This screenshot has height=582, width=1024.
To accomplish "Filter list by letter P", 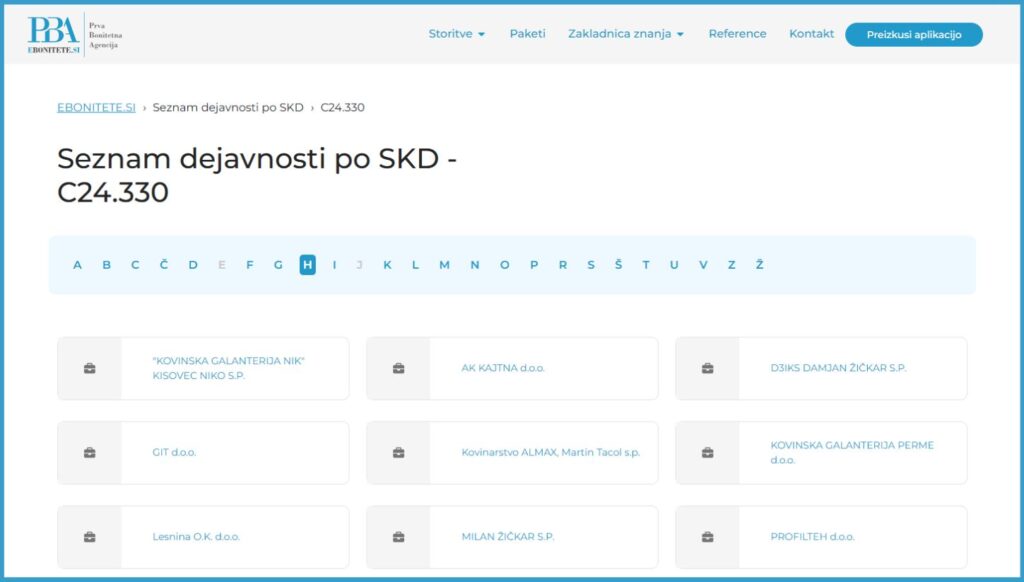I will click(534, 265).
